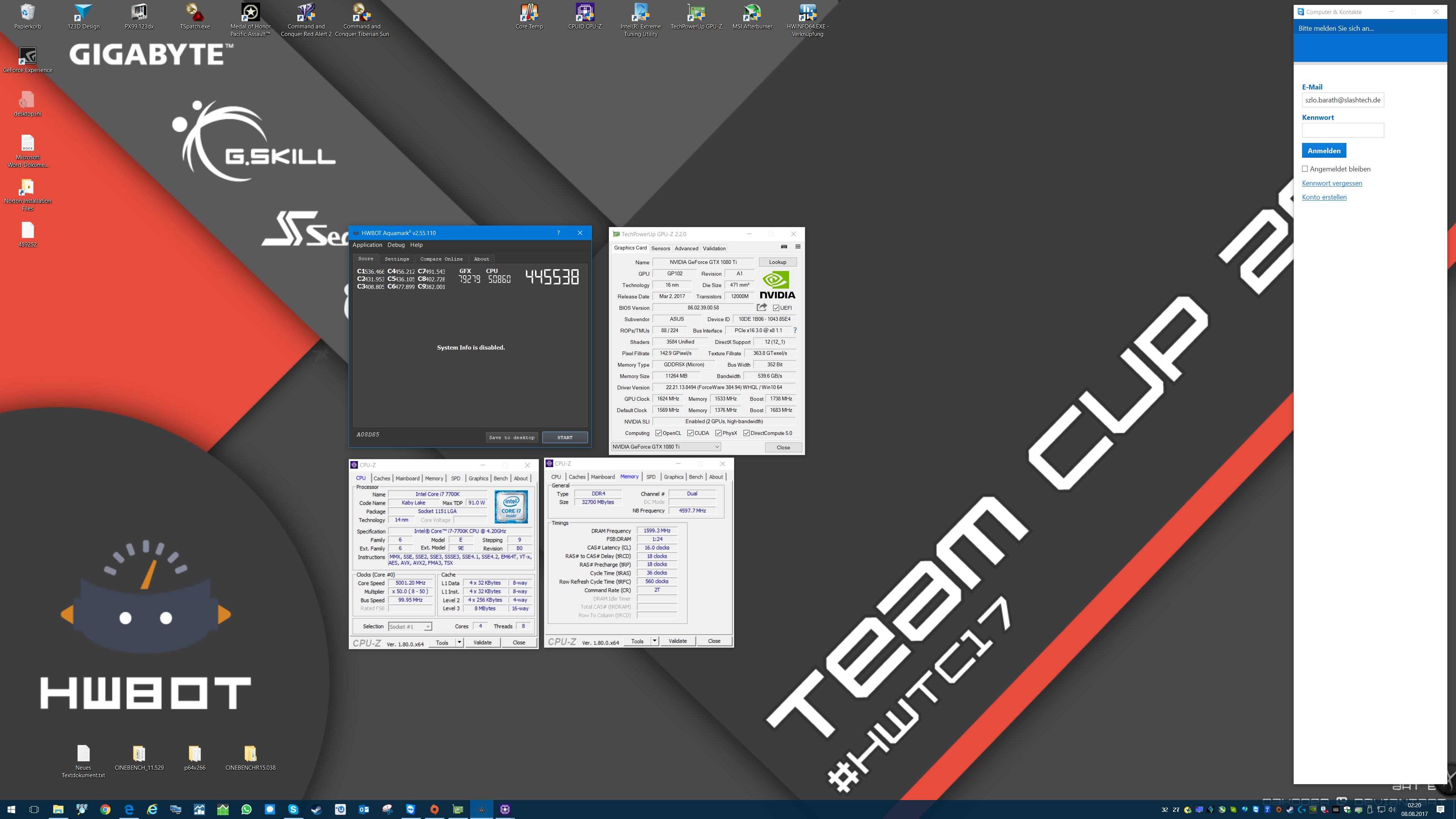
Task: Switch to Compare Online tab in Aquamark
Action: click(x=441, y=259)
